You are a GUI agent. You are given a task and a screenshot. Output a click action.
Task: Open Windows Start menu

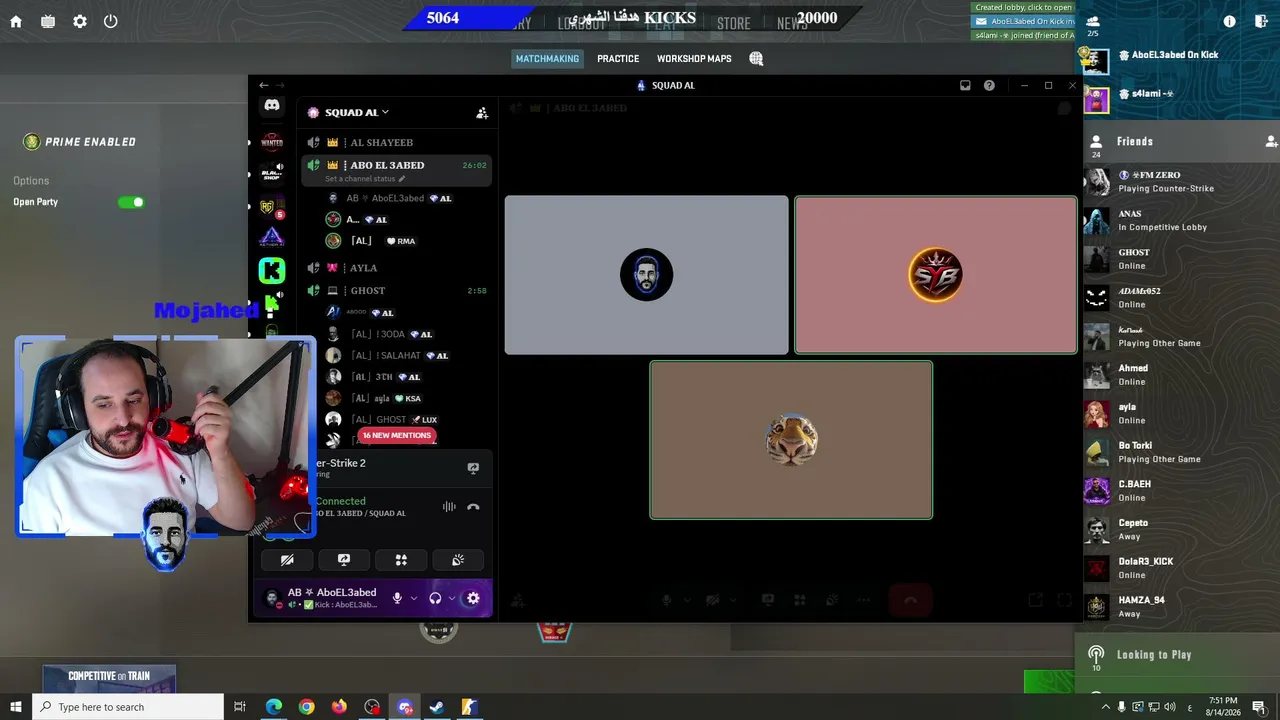(16, 707)
